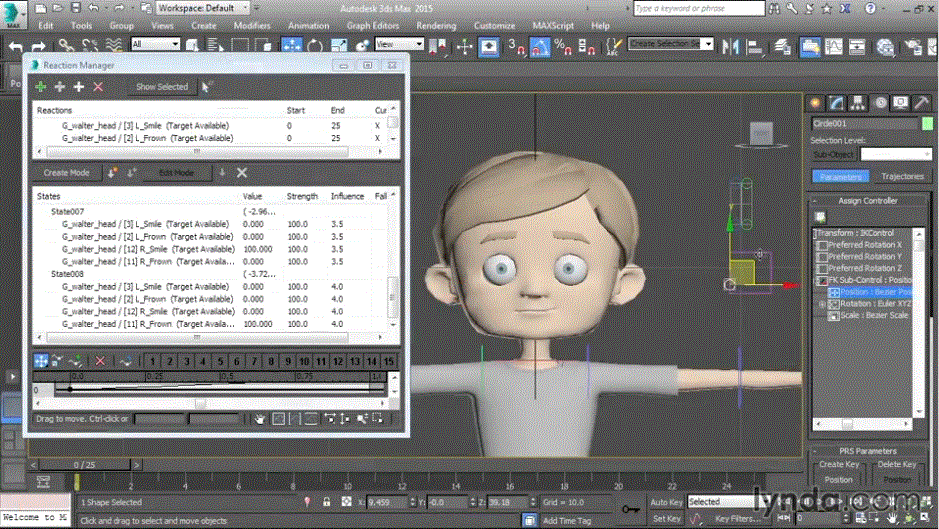Click the Save File icon in quick access bar
Viewport: 939px width, 529px height.
pos(75,8)
